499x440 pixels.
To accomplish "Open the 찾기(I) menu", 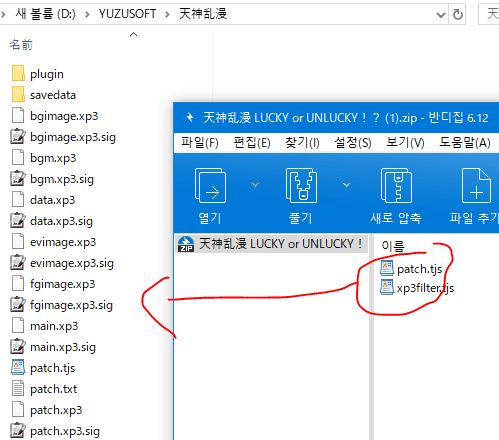I will tap(302, 143).
